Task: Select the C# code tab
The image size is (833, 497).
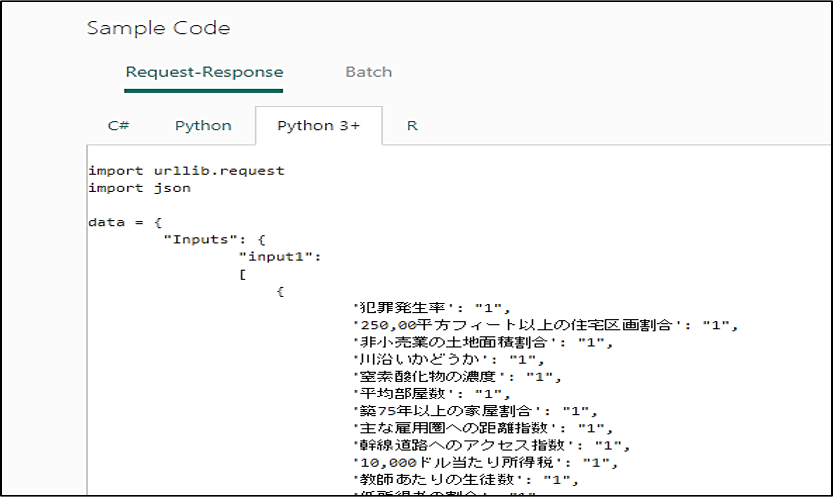Action: tap(118, 126)
